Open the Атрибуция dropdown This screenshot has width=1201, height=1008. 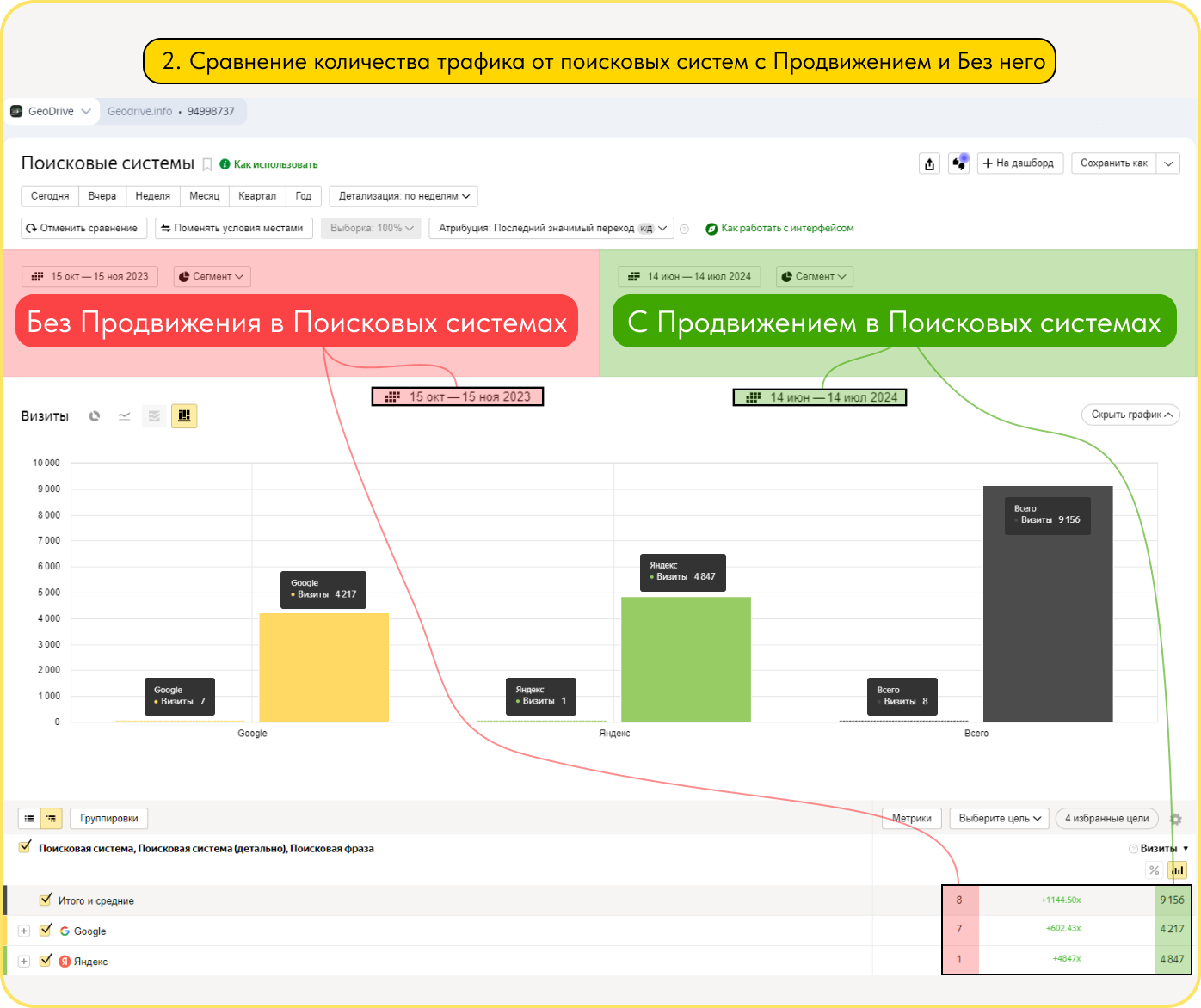point(551,228)
